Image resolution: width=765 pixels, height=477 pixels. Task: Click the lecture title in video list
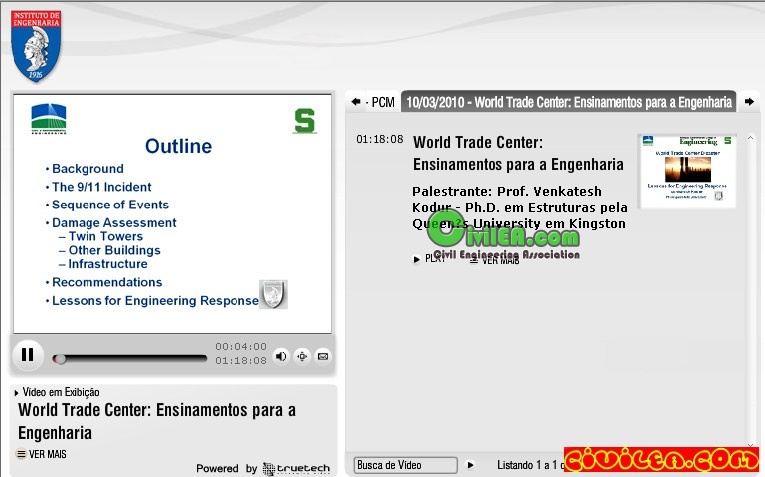(x=518, y=153)
